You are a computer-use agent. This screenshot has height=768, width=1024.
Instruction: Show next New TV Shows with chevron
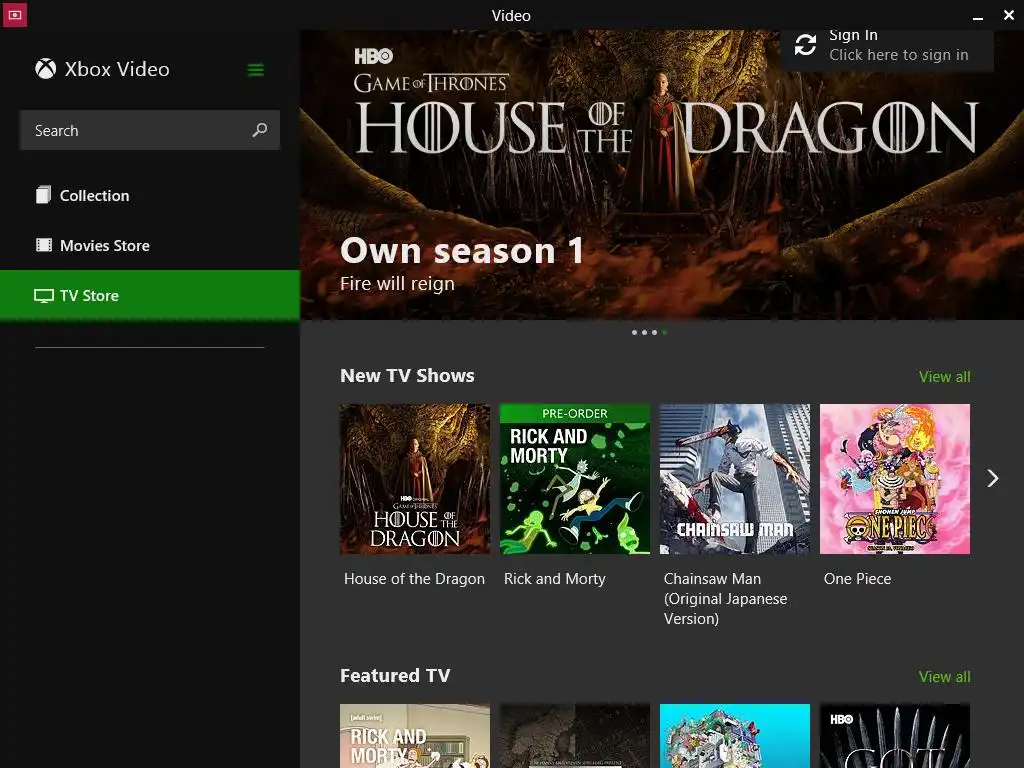(x=993, y=479)
